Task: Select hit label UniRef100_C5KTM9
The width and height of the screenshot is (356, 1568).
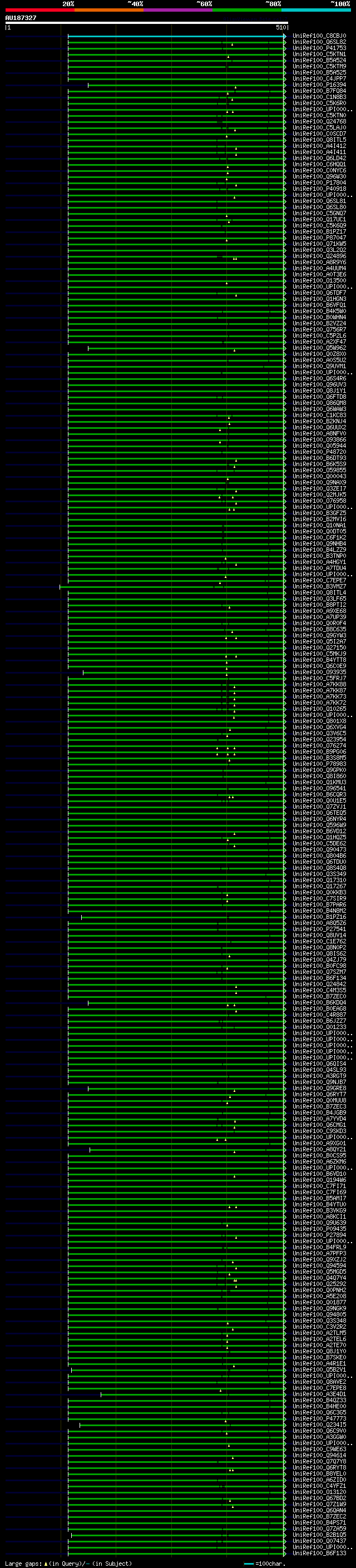Action: (x=319, y=66)
